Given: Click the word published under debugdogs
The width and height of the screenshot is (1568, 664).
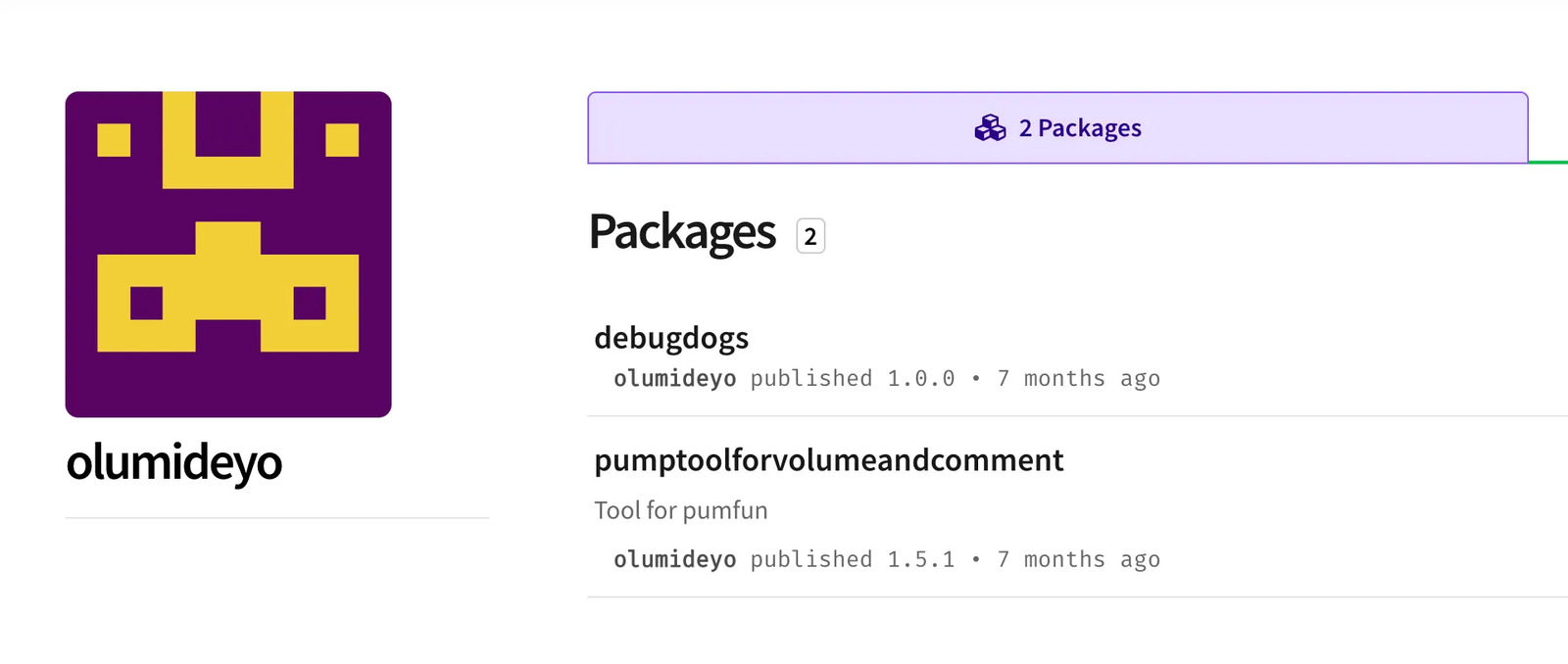Looking at the screenshot, I should point(811,379).
